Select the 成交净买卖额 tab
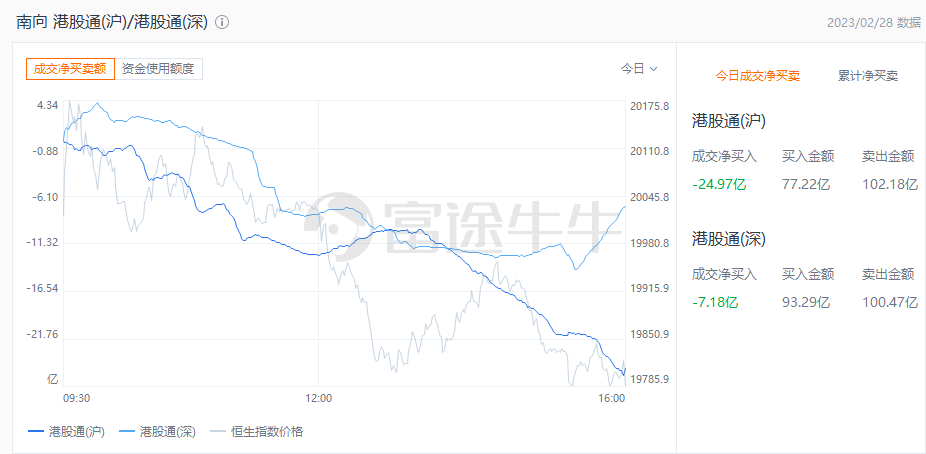The width and height of the screenshot is (926, 454). point(70,69)
